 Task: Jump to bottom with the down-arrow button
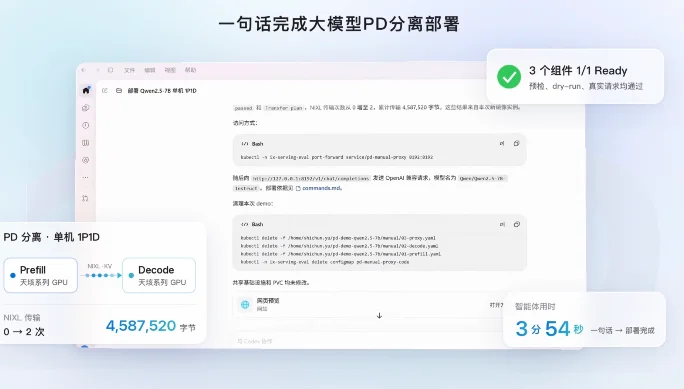pos(379,315)
